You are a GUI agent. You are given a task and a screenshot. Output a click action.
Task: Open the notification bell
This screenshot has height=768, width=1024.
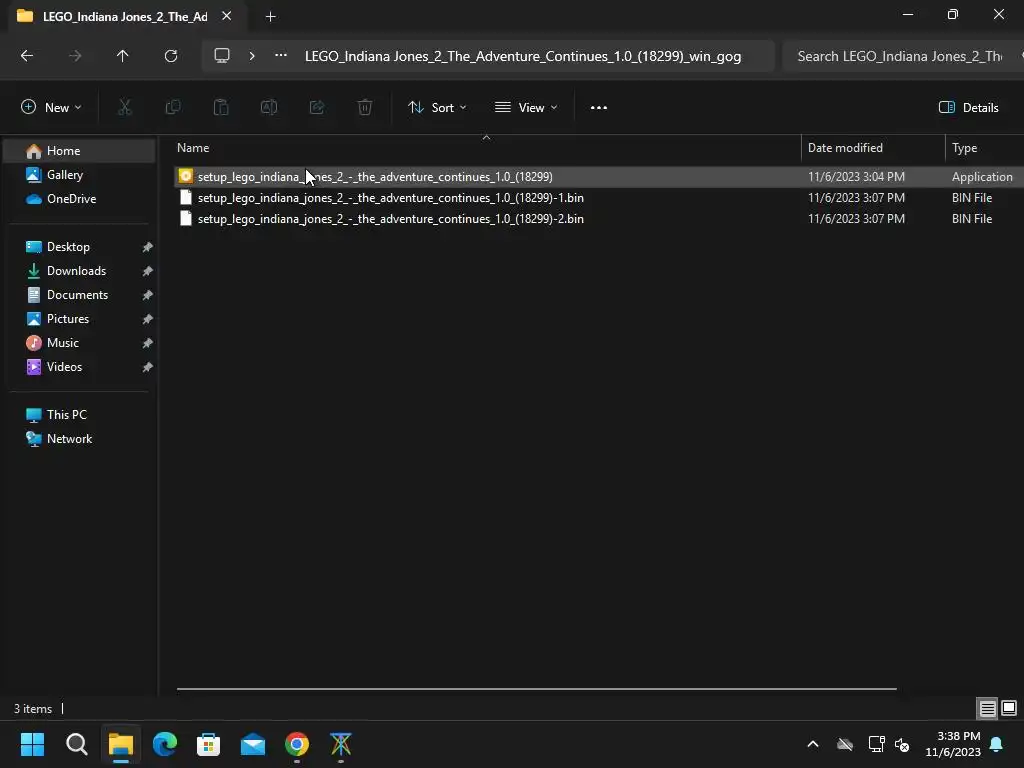[997, 744]
